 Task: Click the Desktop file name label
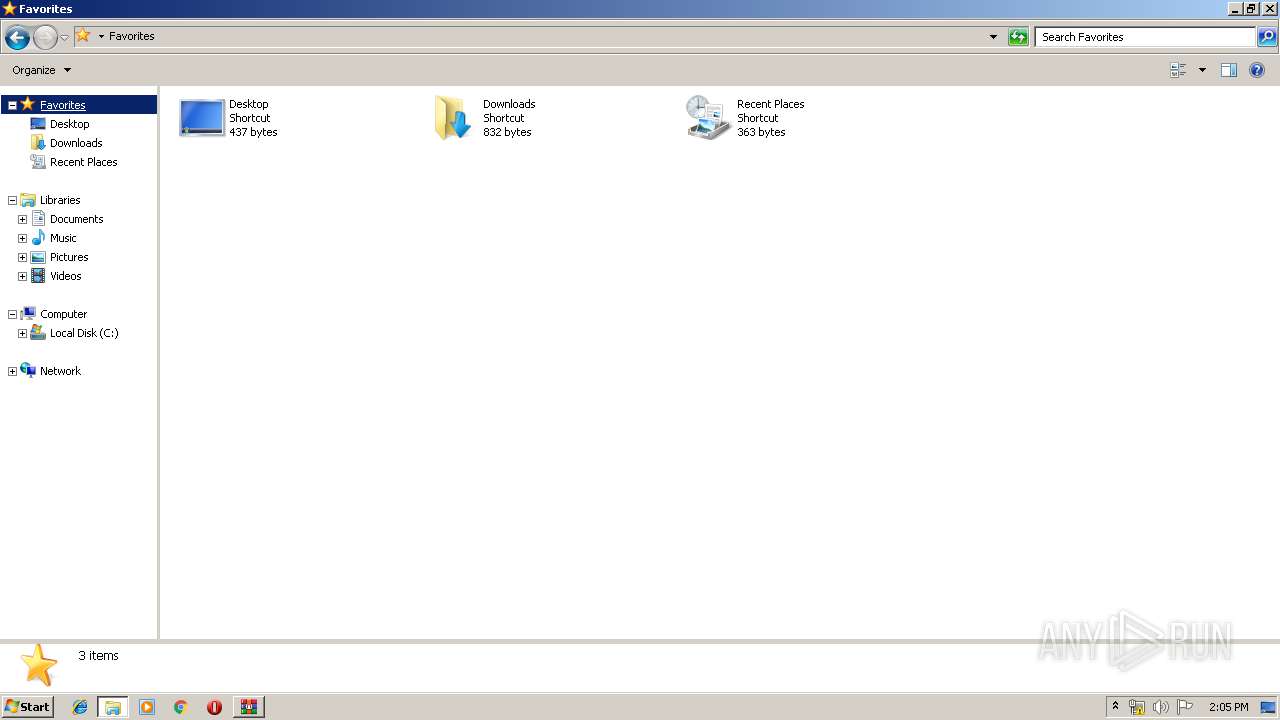click(248, 104)
